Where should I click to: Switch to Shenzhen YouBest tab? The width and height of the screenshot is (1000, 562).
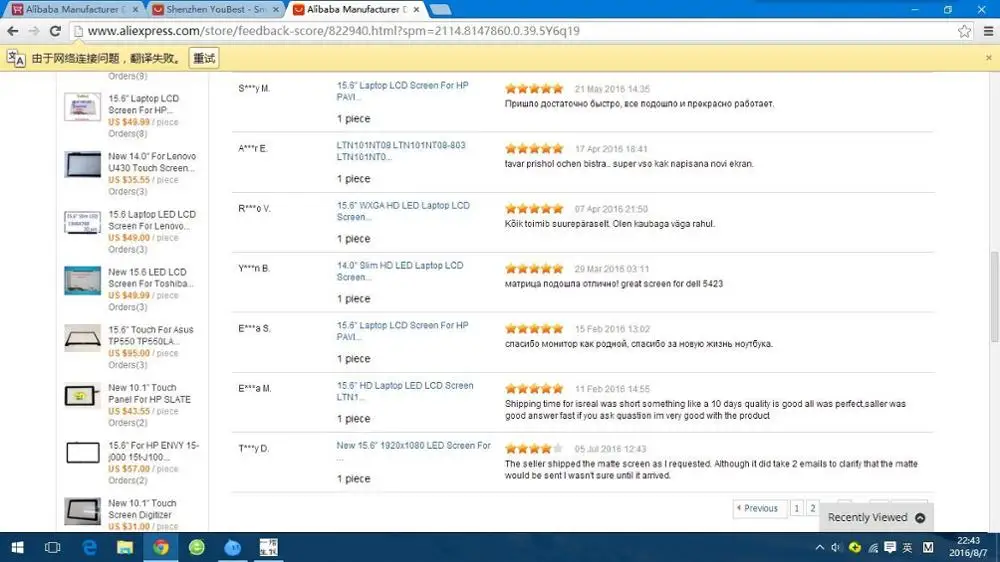[214, 10]
